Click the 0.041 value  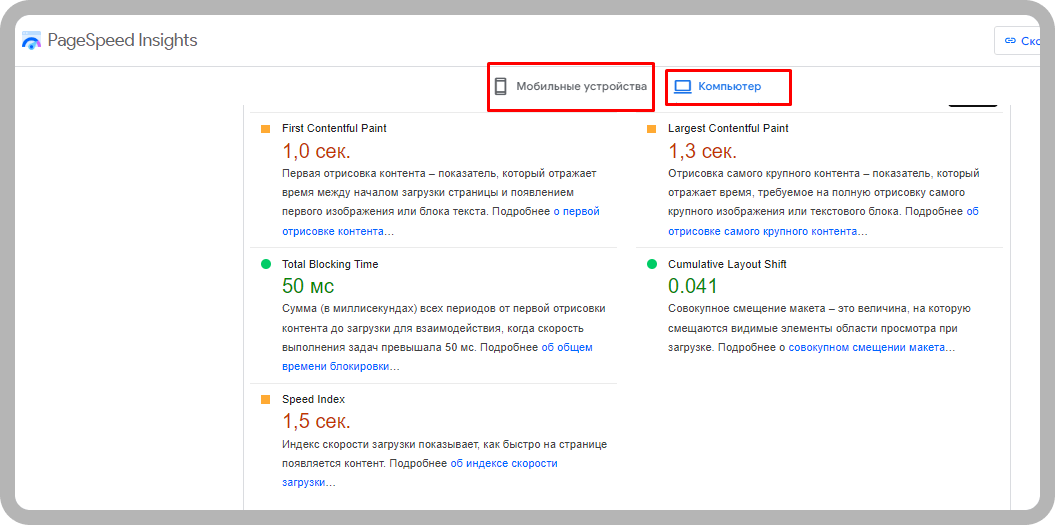coord(693,286)
